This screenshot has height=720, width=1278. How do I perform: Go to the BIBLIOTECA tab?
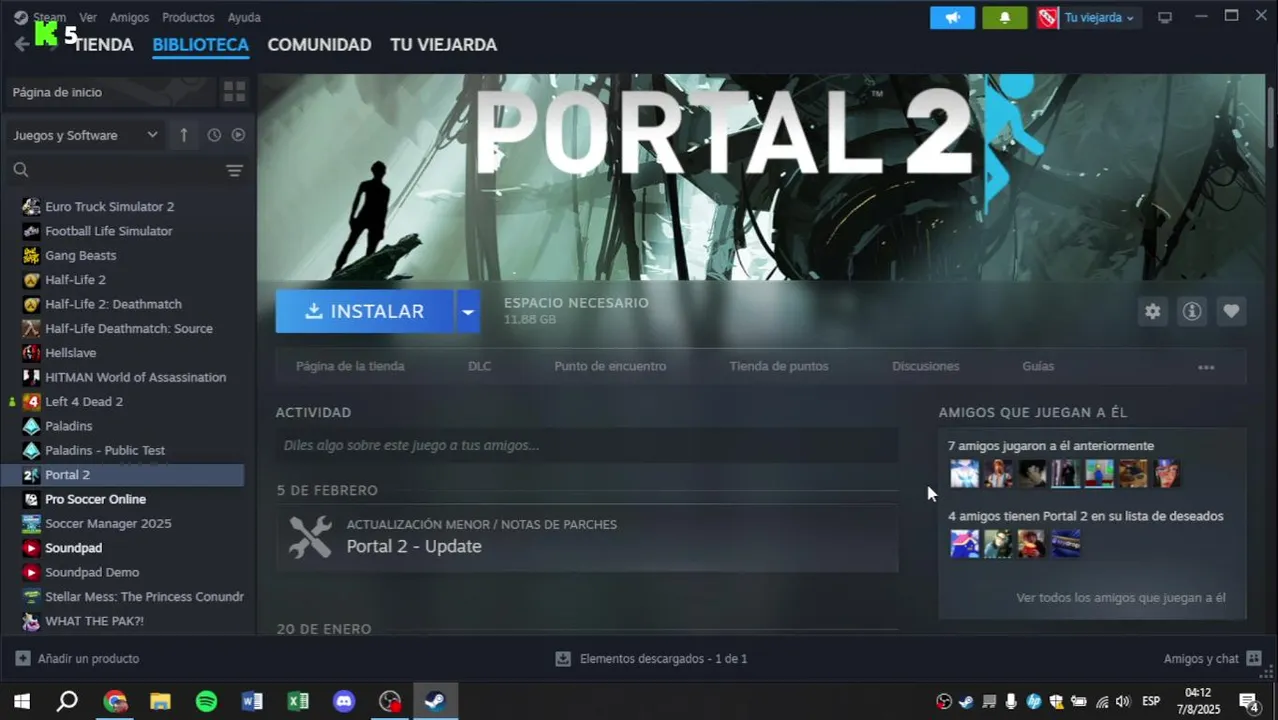tap(200, 45)
